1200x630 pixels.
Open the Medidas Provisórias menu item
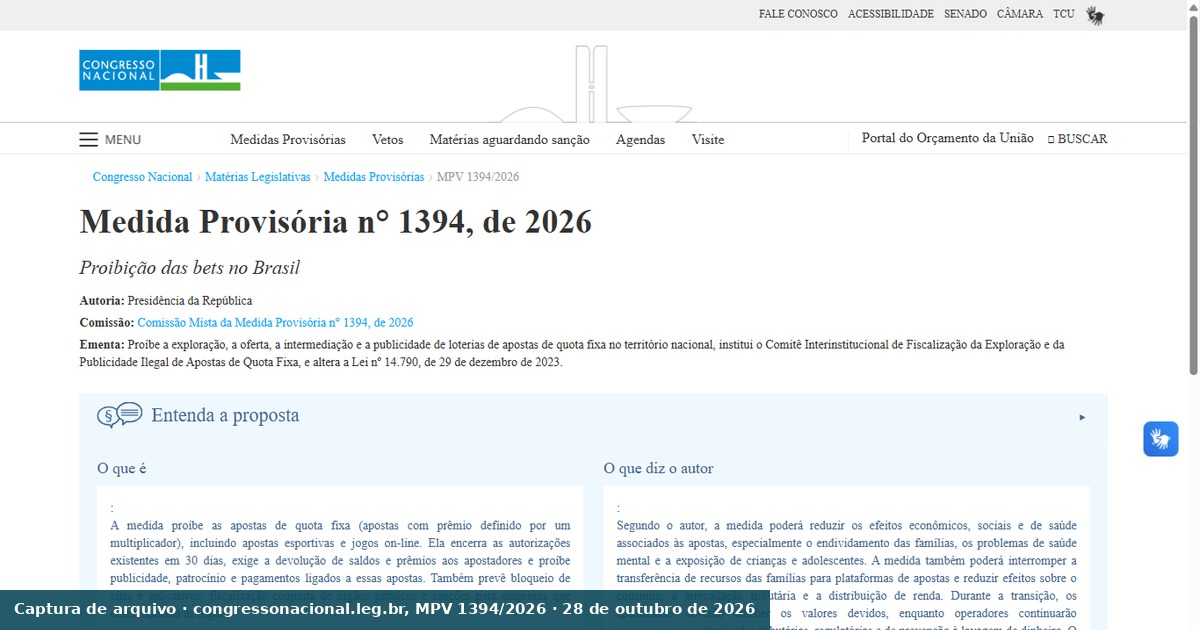pyautogui.click(x=288, y=140)
